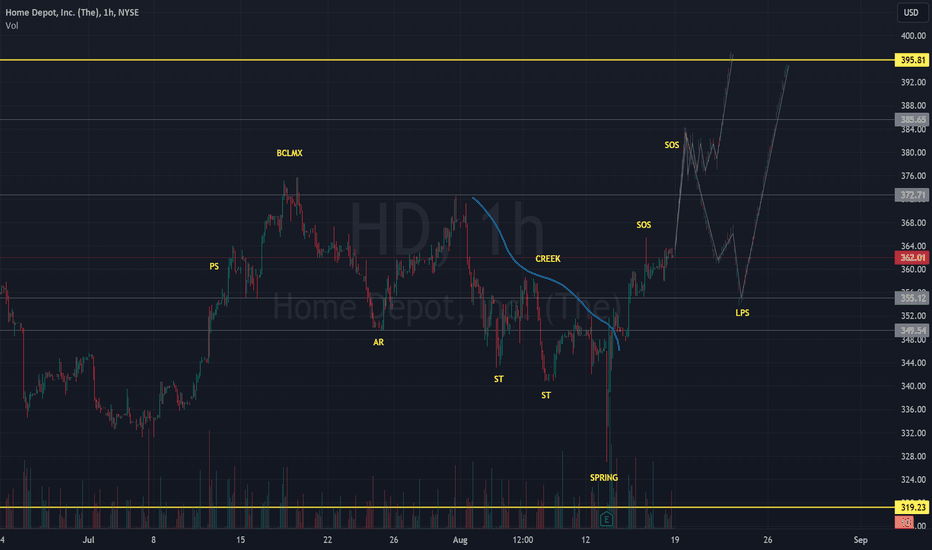Click the earnings E marker icon
The width and height of the screenshot is (932, 550).
pyautogui.click(x=606, y=519)
